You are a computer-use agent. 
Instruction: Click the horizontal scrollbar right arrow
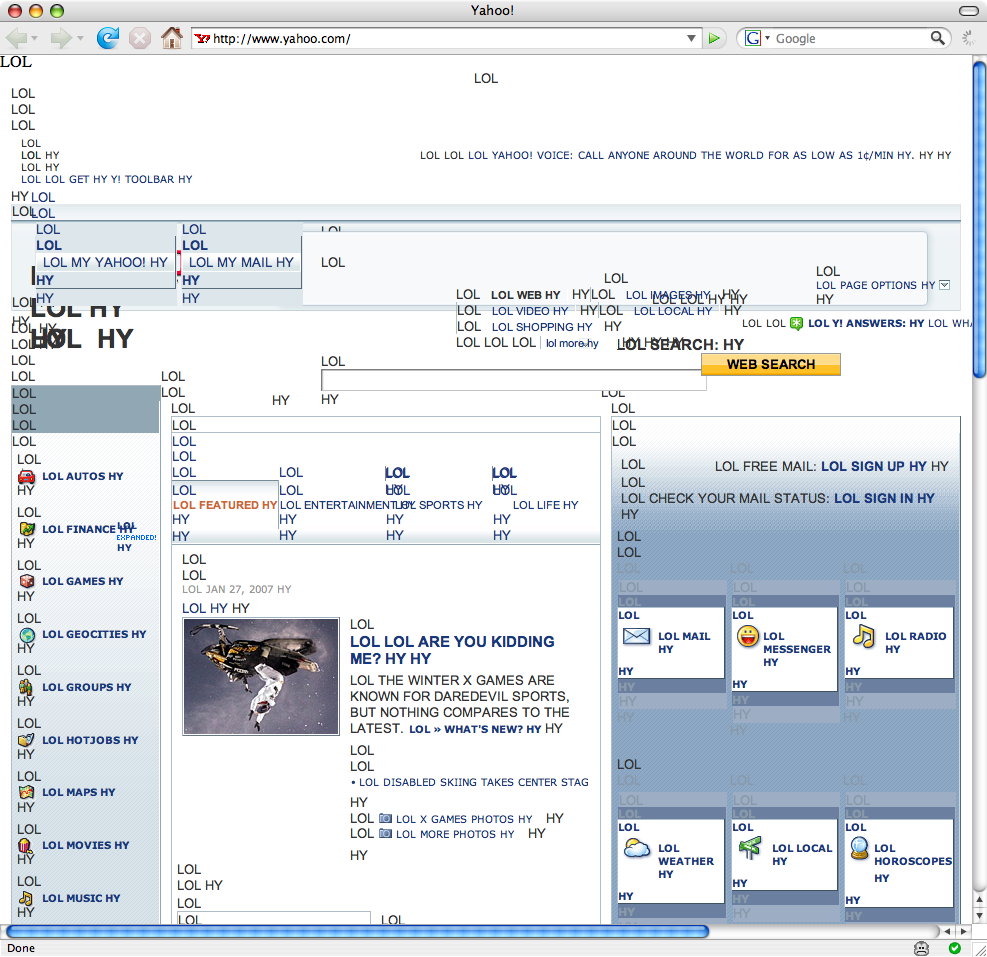tap(963, 931)
